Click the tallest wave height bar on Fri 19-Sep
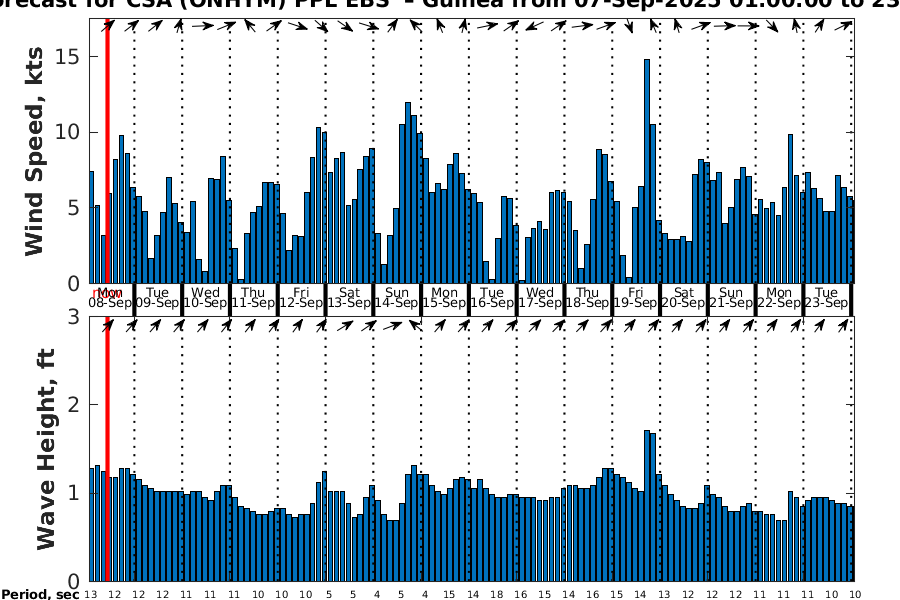The height and width of the screenshot is (600, 900). (x=647, y=505)
